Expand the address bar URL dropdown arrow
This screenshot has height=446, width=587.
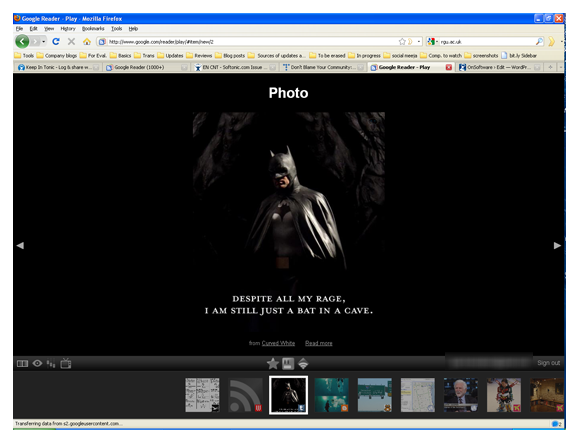click(419, 42)
